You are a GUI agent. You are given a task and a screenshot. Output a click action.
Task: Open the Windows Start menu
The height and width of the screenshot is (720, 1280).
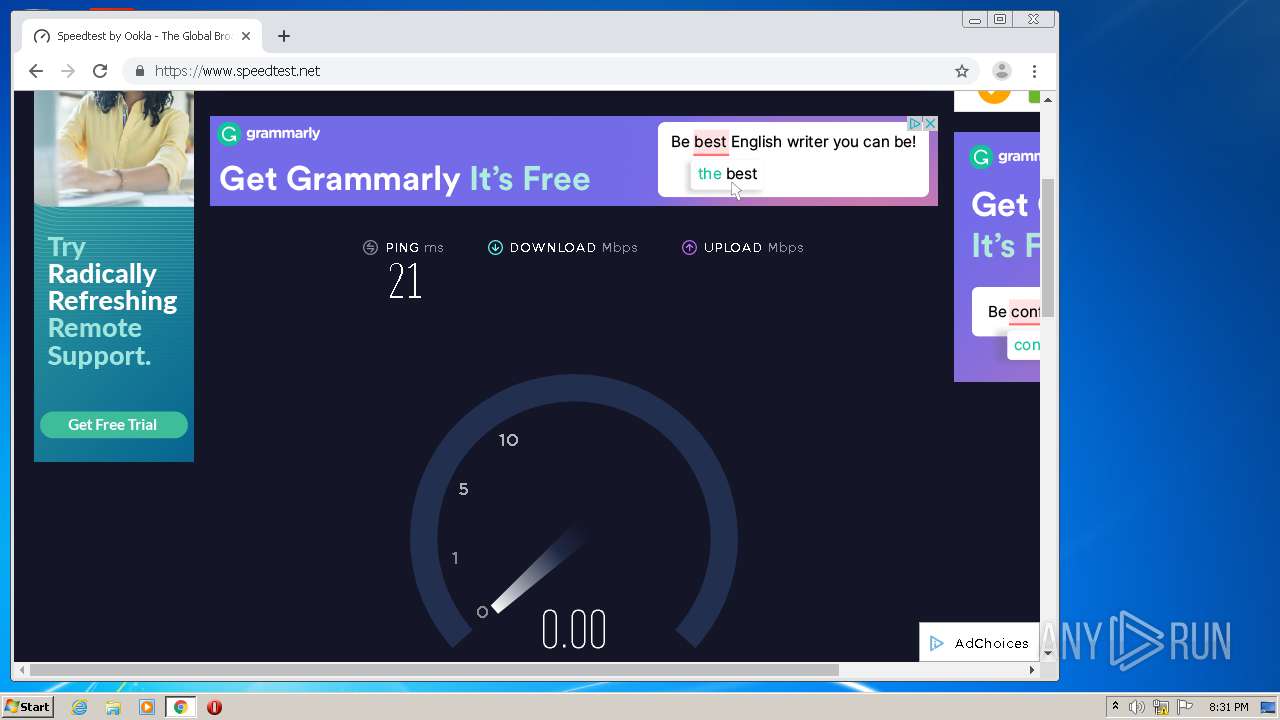tap(28, 707)
